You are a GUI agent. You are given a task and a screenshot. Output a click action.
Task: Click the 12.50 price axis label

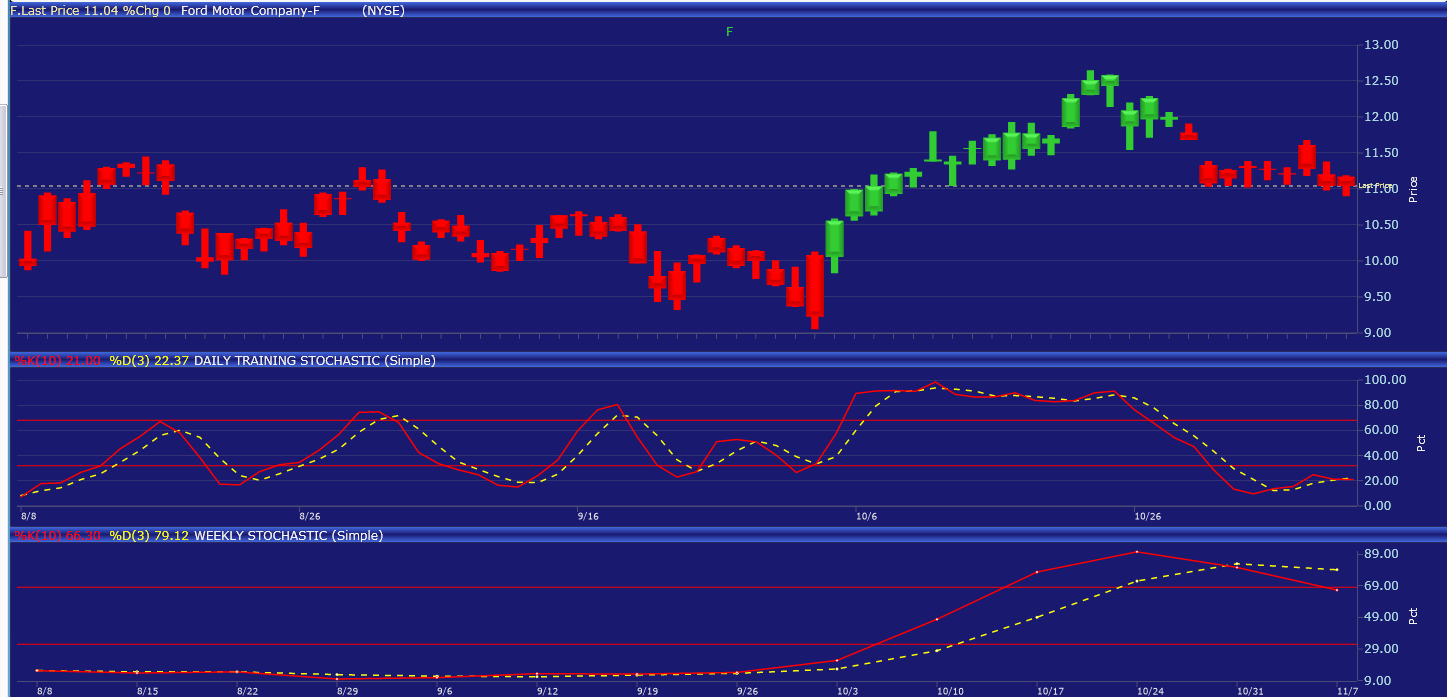(x=1380, y=81)
